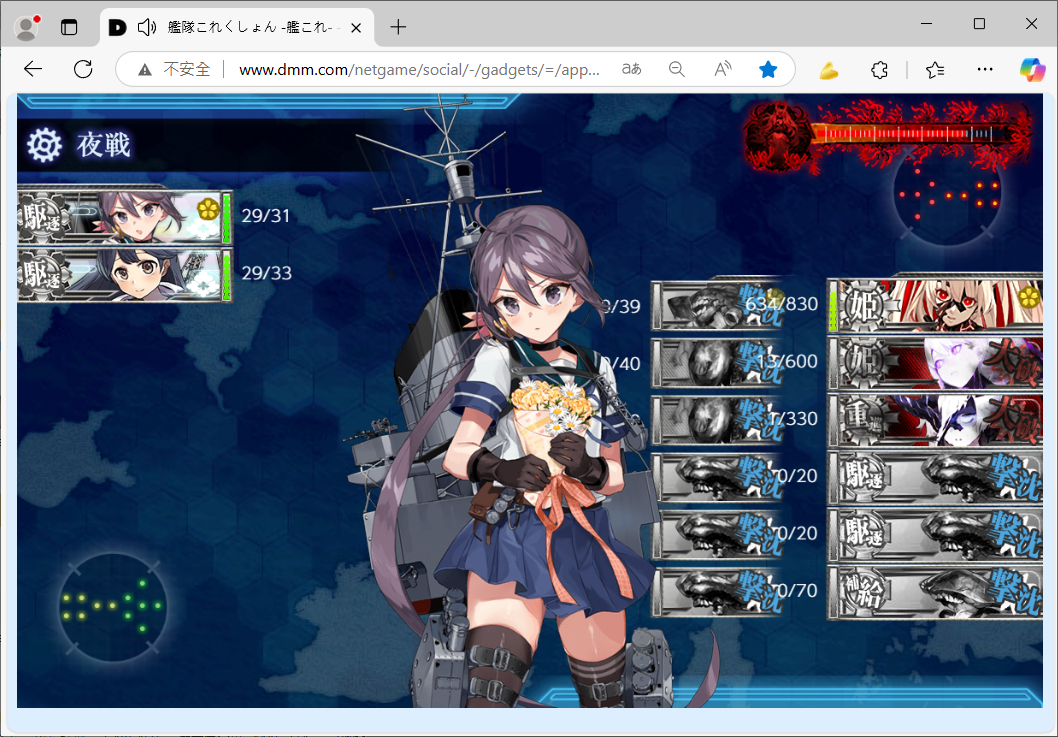
Task: Open the page translate options
Action: point(632,69)
